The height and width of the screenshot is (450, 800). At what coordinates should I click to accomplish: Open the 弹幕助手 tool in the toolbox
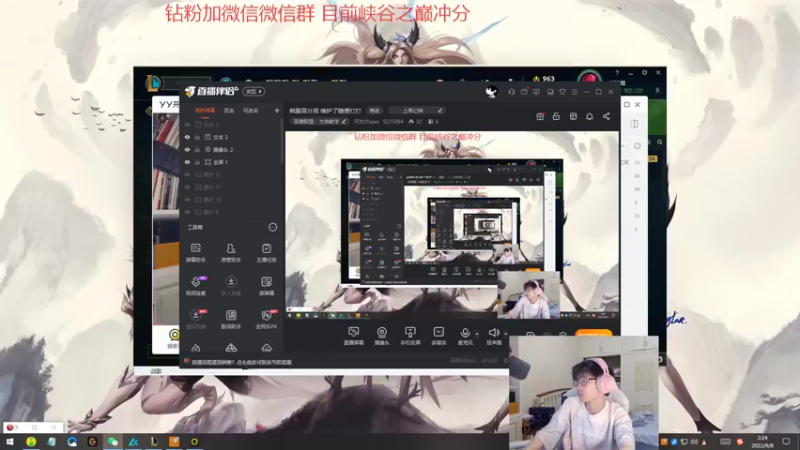click(195, 253)
